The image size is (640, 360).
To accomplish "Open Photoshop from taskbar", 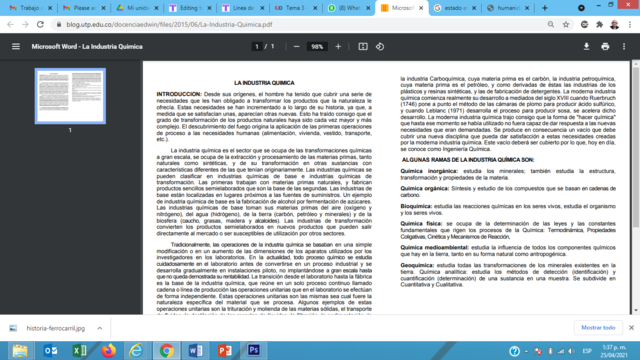I will coord(253,351).
